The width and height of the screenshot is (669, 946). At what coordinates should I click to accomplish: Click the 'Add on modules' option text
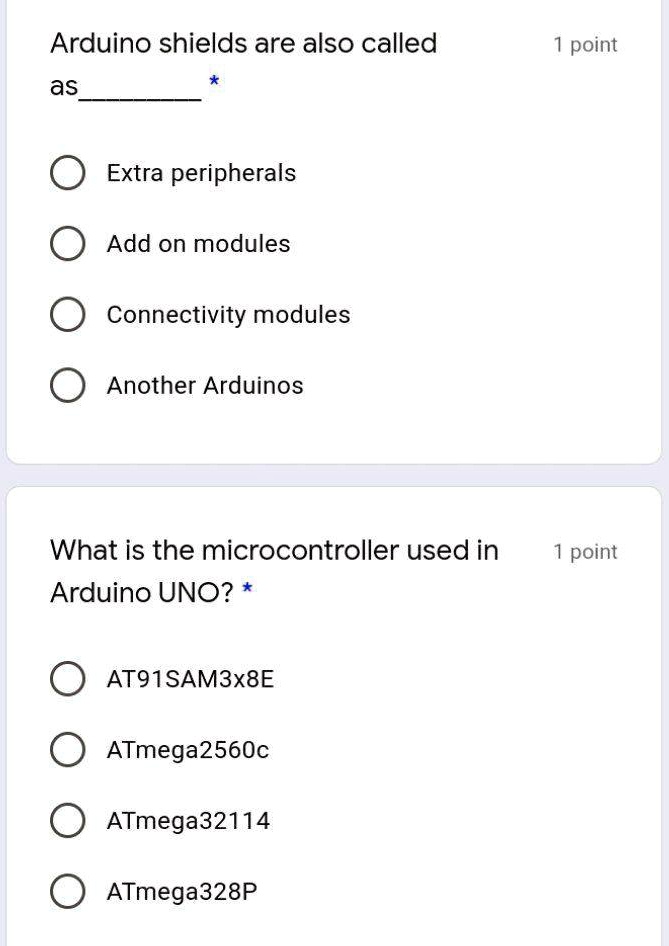point(198,244)
